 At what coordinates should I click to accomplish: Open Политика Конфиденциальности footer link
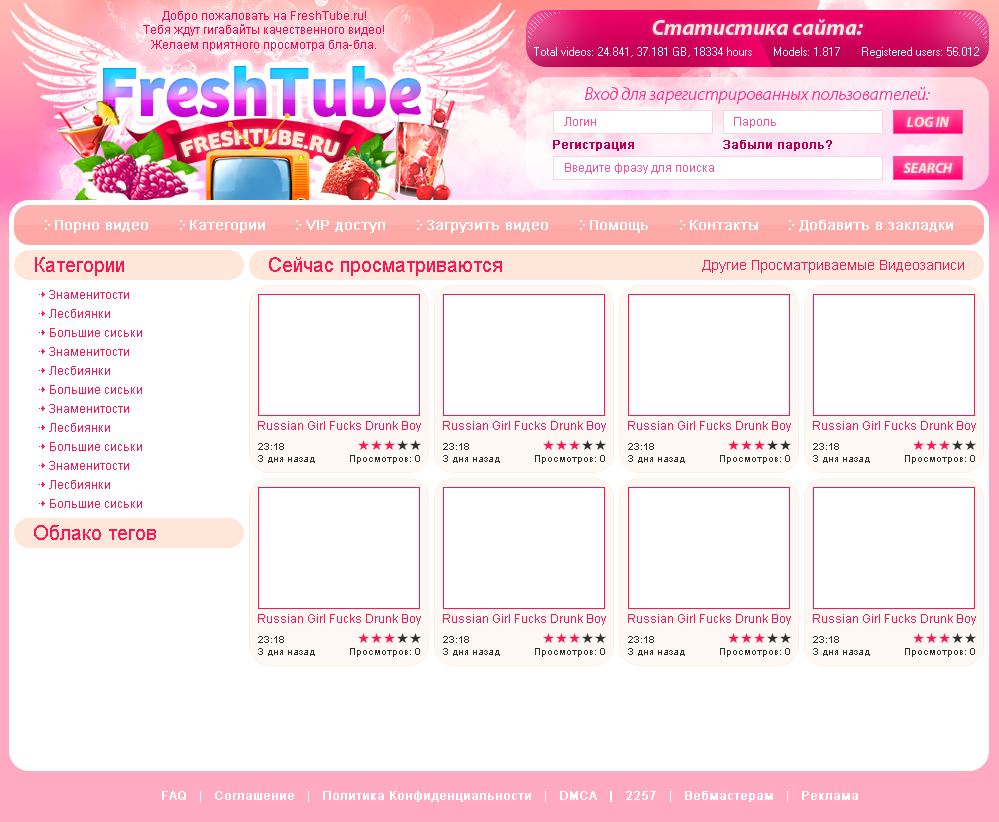click(427, 796)
